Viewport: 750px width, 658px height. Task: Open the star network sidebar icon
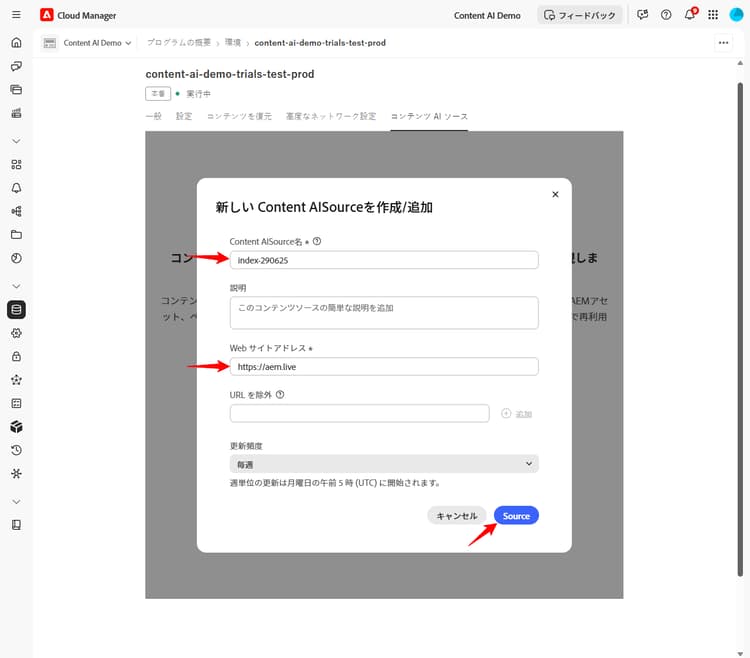click(16, 380)
